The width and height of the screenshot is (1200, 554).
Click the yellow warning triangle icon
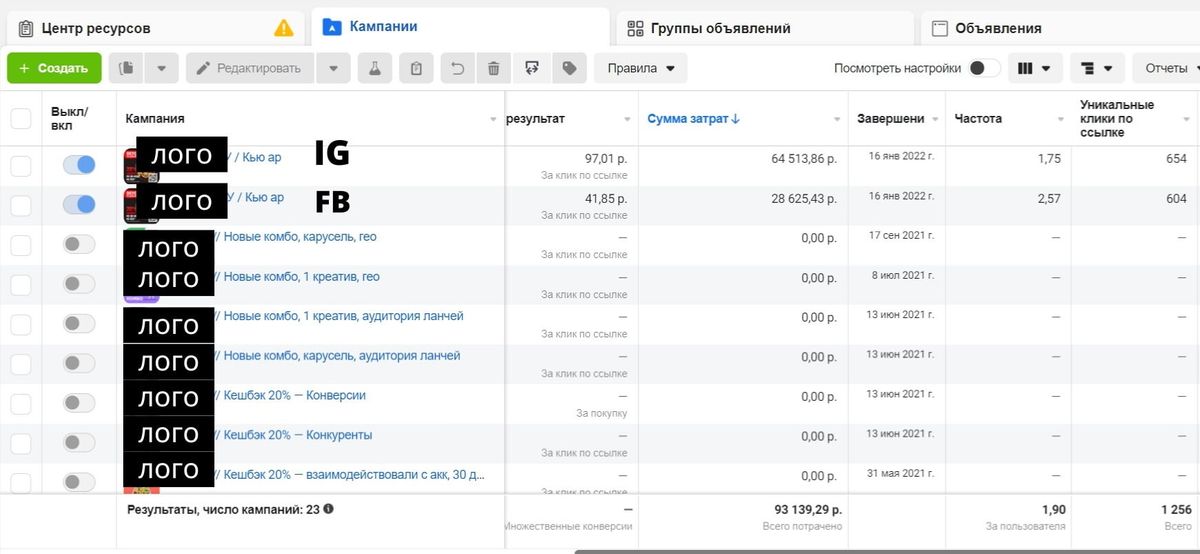(x=284, y=28)
